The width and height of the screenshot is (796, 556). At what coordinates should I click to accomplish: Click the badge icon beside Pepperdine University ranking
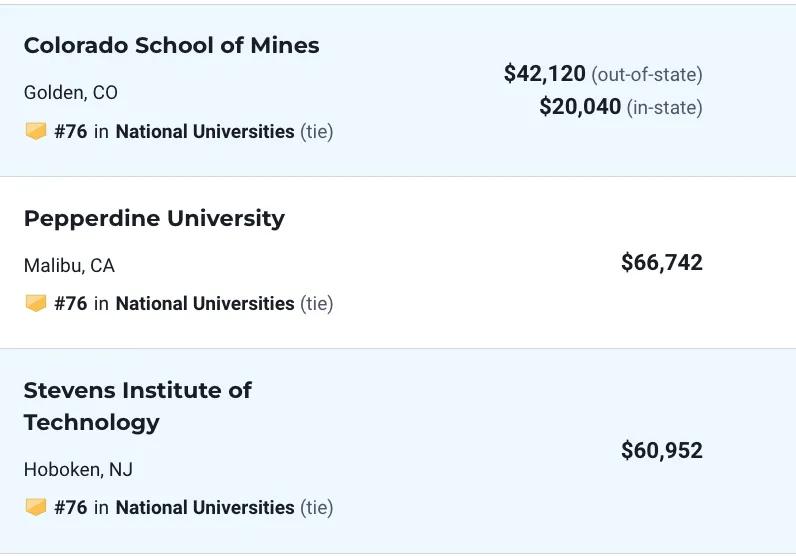tap(36, 304)
